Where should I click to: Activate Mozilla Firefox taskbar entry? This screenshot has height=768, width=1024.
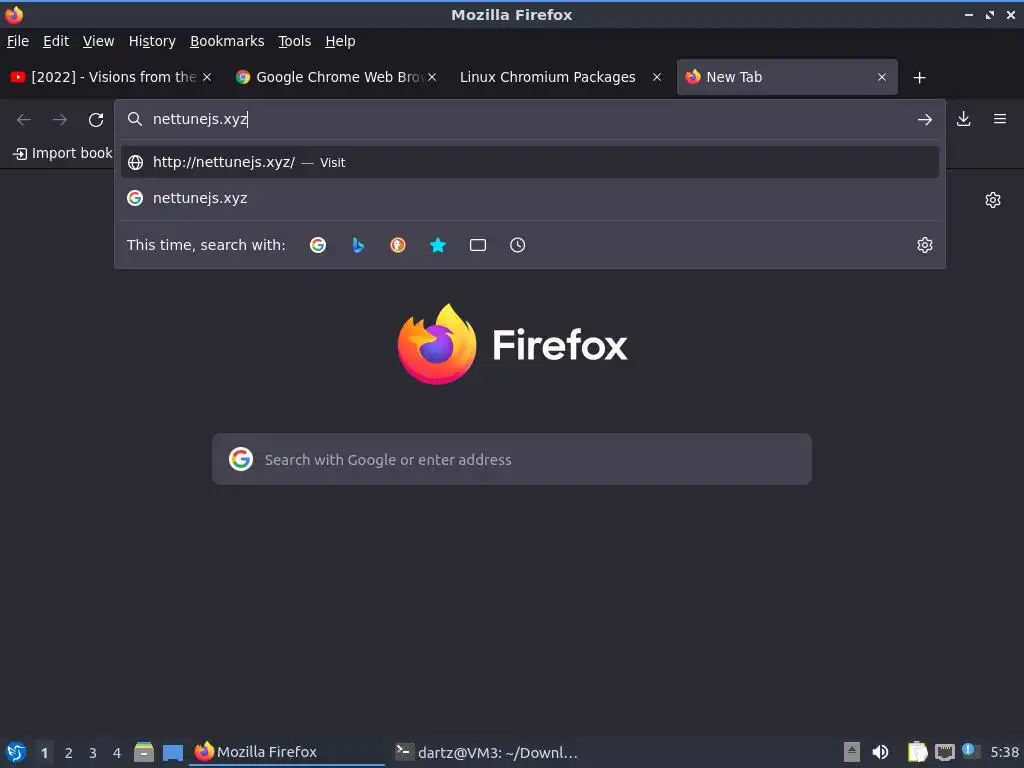coord(287,752)
